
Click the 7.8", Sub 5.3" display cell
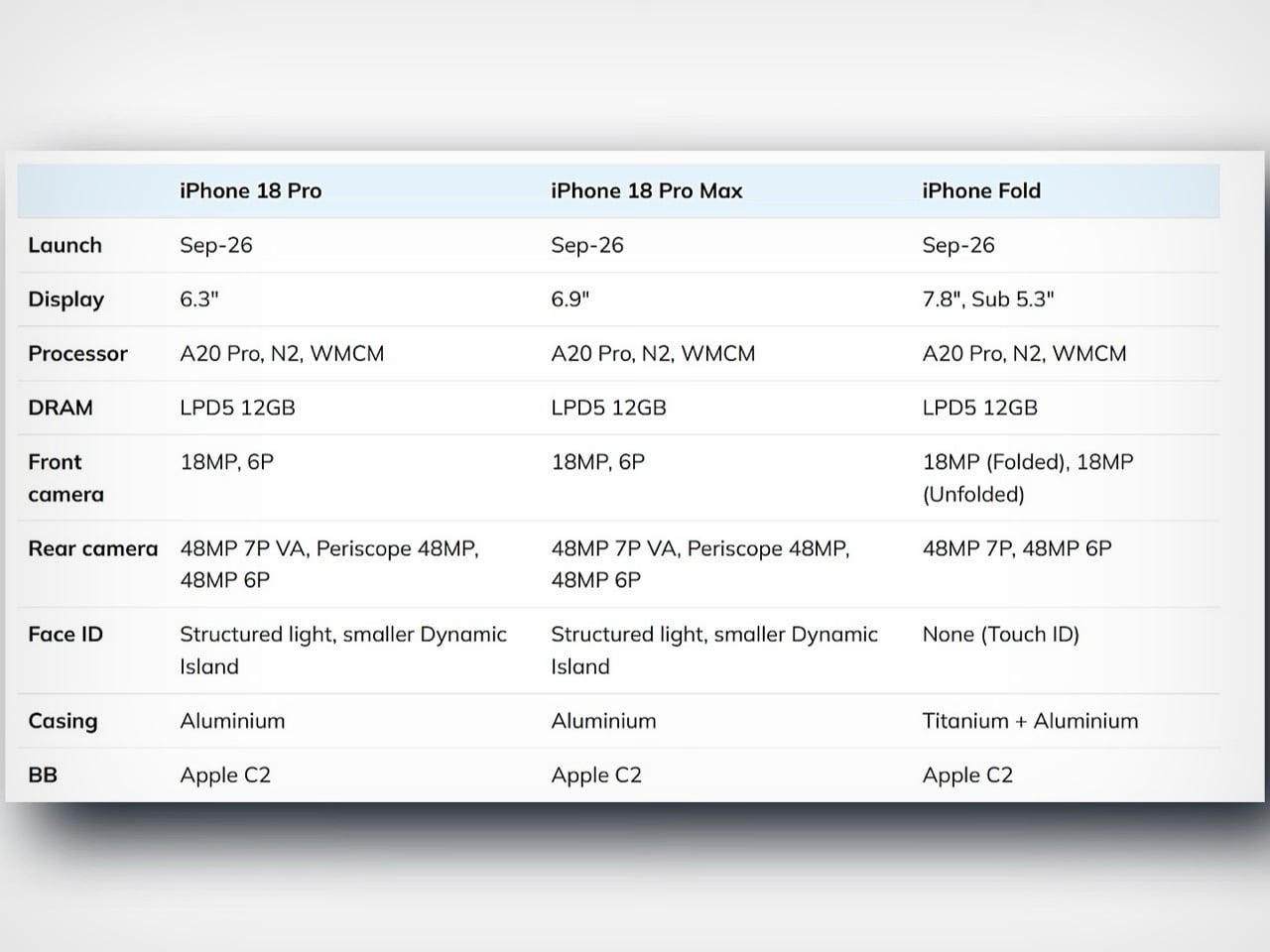[x=988, y=299]
